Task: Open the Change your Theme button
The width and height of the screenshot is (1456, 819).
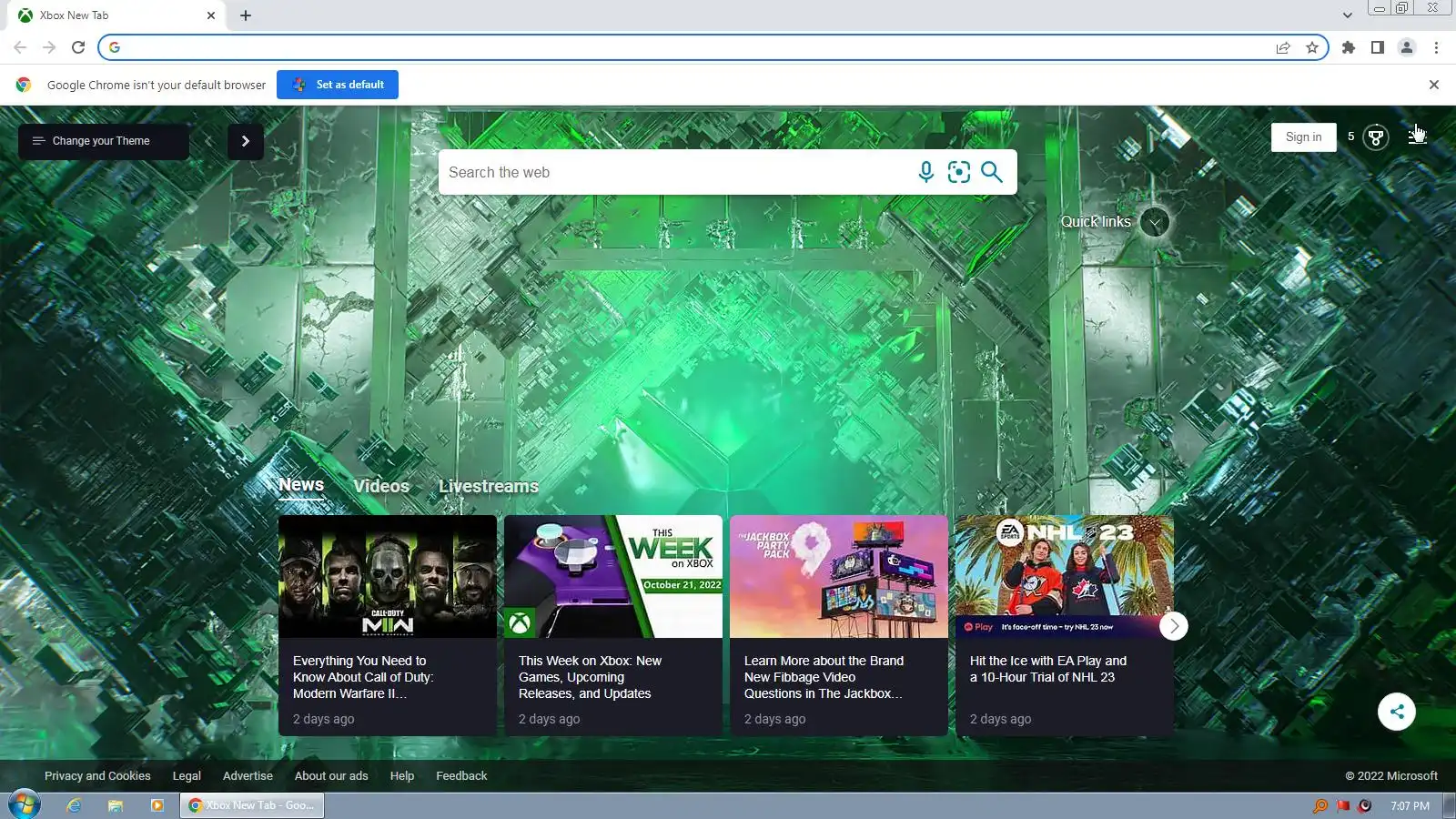Action: click(104, 141)
